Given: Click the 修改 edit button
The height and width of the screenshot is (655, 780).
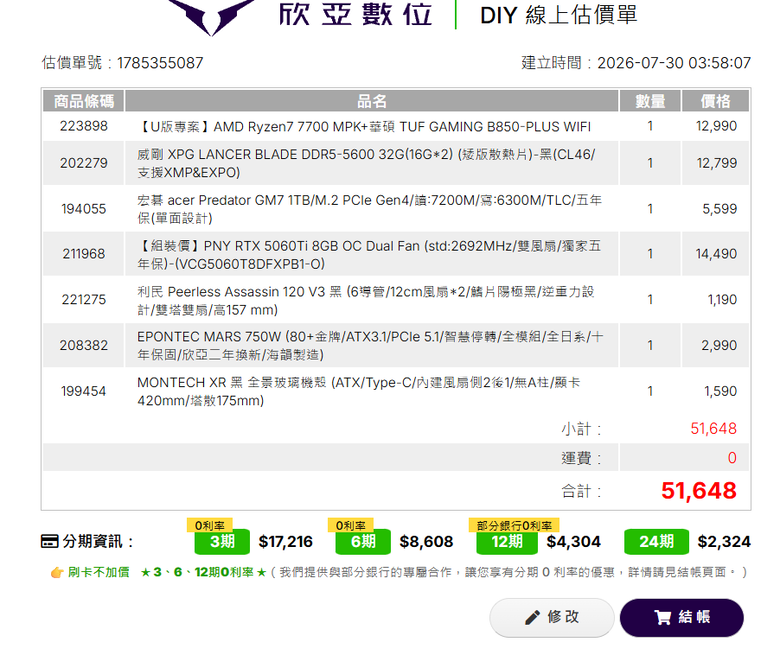Looking at the screenshot, I should click(552, 617).
